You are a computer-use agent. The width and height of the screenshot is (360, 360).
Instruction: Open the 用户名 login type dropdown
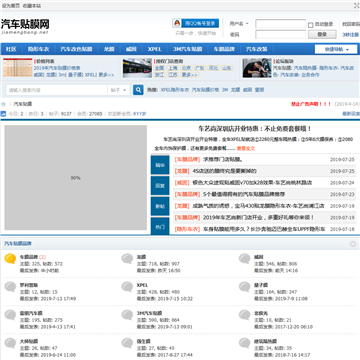[239, 24]
